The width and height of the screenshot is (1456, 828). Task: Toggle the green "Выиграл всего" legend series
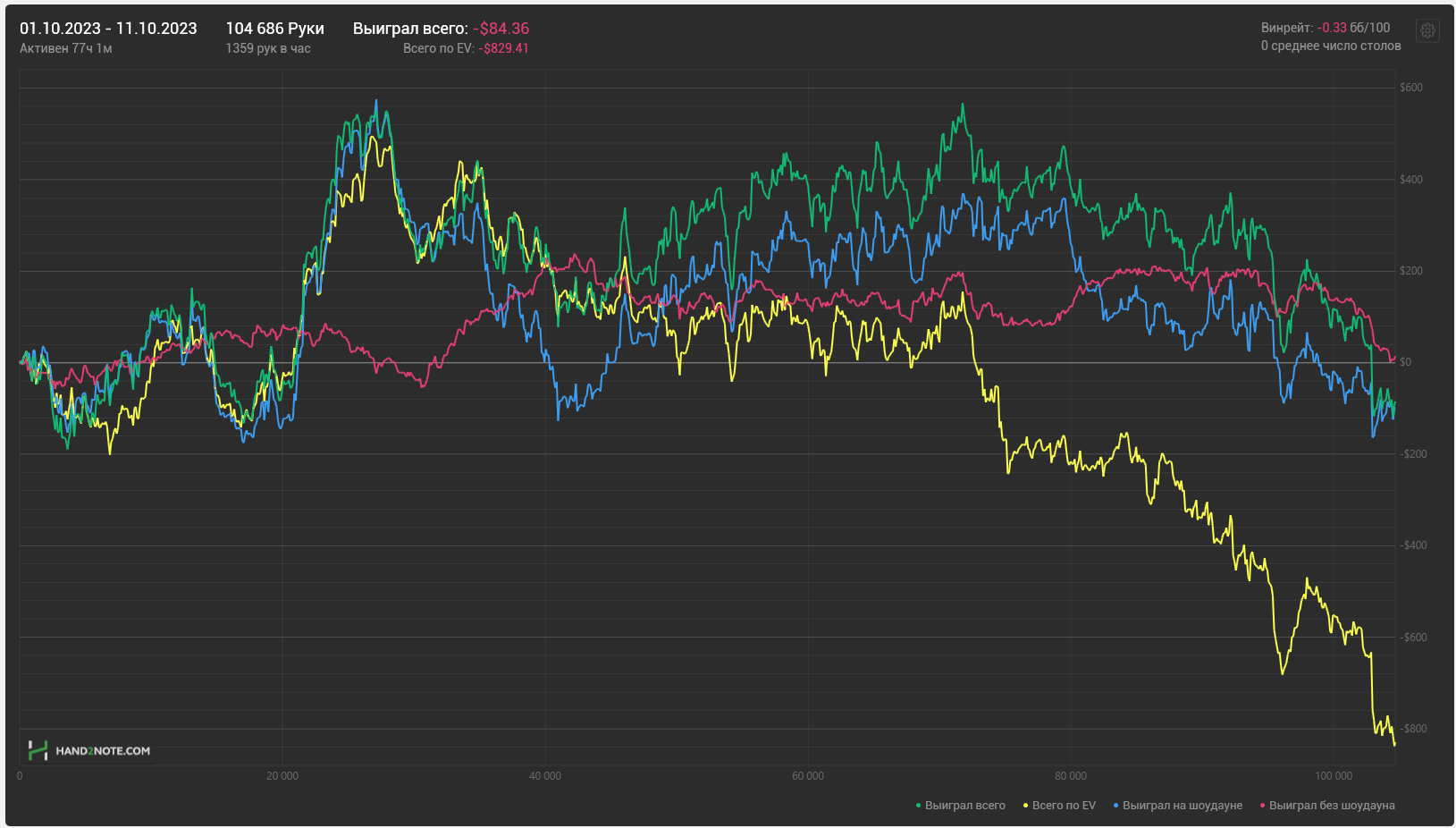pos(961,806)
